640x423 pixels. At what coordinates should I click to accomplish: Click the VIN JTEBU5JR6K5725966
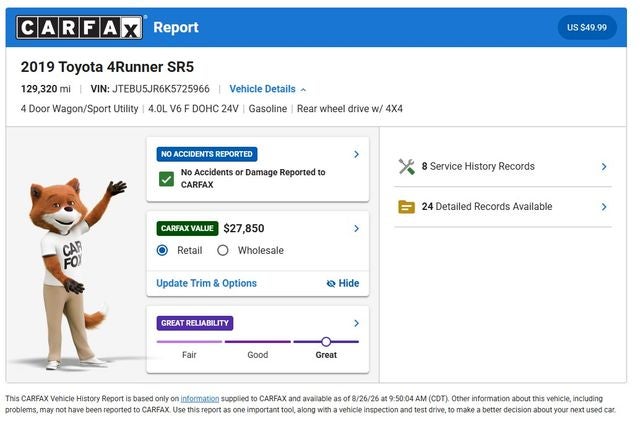[150, 89]
